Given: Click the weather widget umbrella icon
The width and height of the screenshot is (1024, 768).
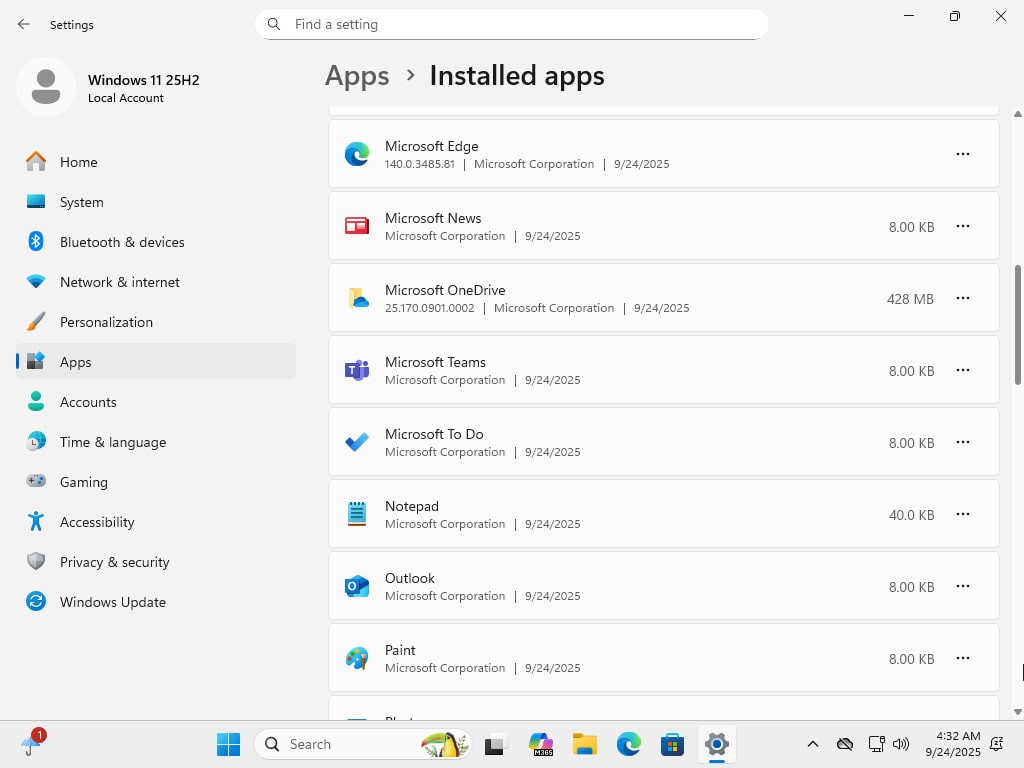Looking at the screenshot, I should pyautogui.click(x=31, y=744).
